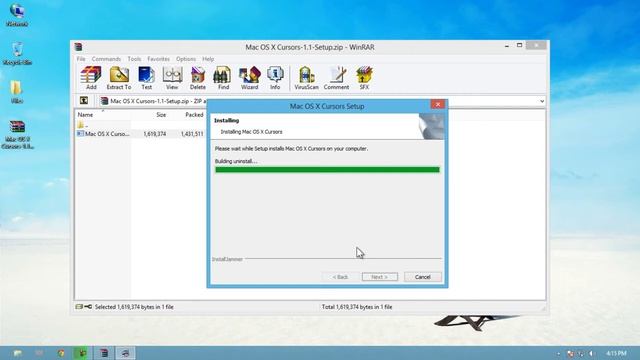Click the taskbar clock showing 4:15 PM
Viewport: 640px width, 360px height.
tap(616, 353)
